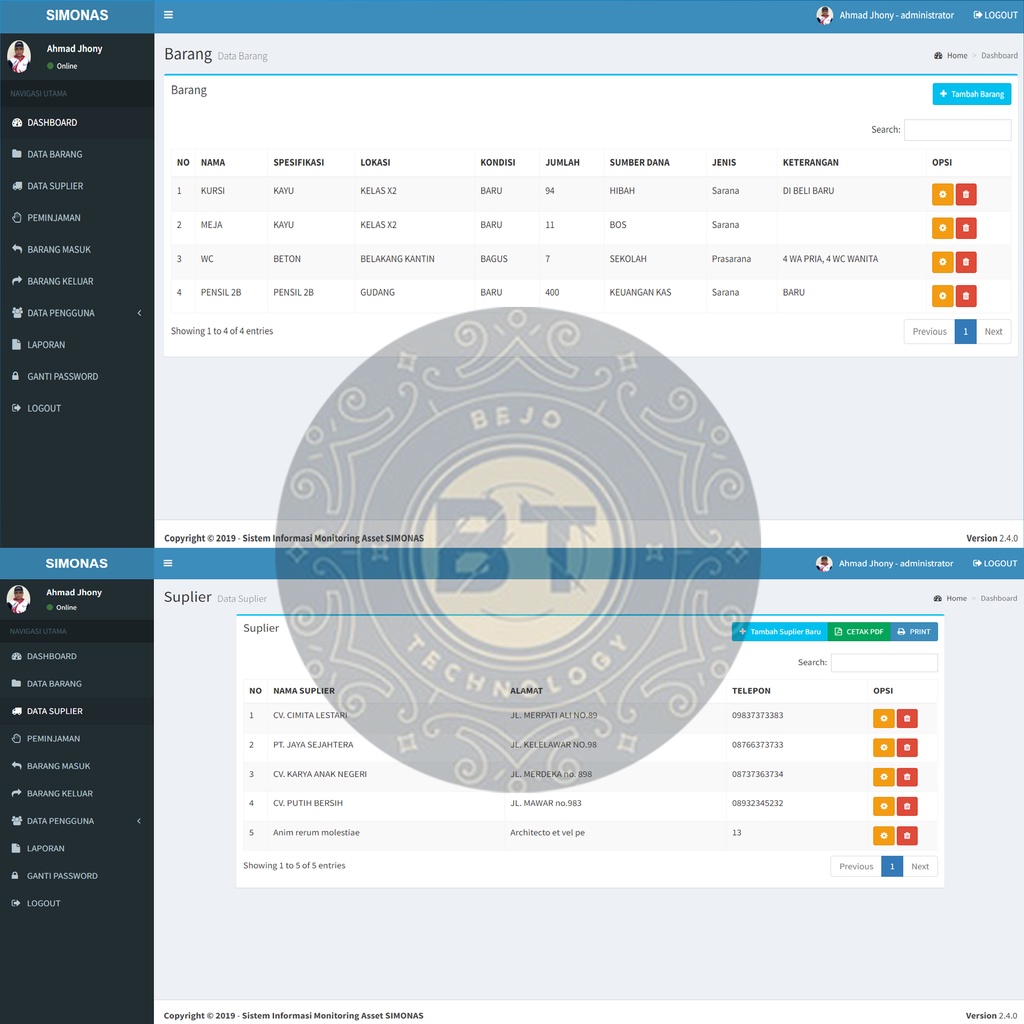This screenshot has height=1024, width=1024.
Task: Edit supplier CV. KARYA ANAK NEGERI gear button
Action: click(x=884, y=777)
